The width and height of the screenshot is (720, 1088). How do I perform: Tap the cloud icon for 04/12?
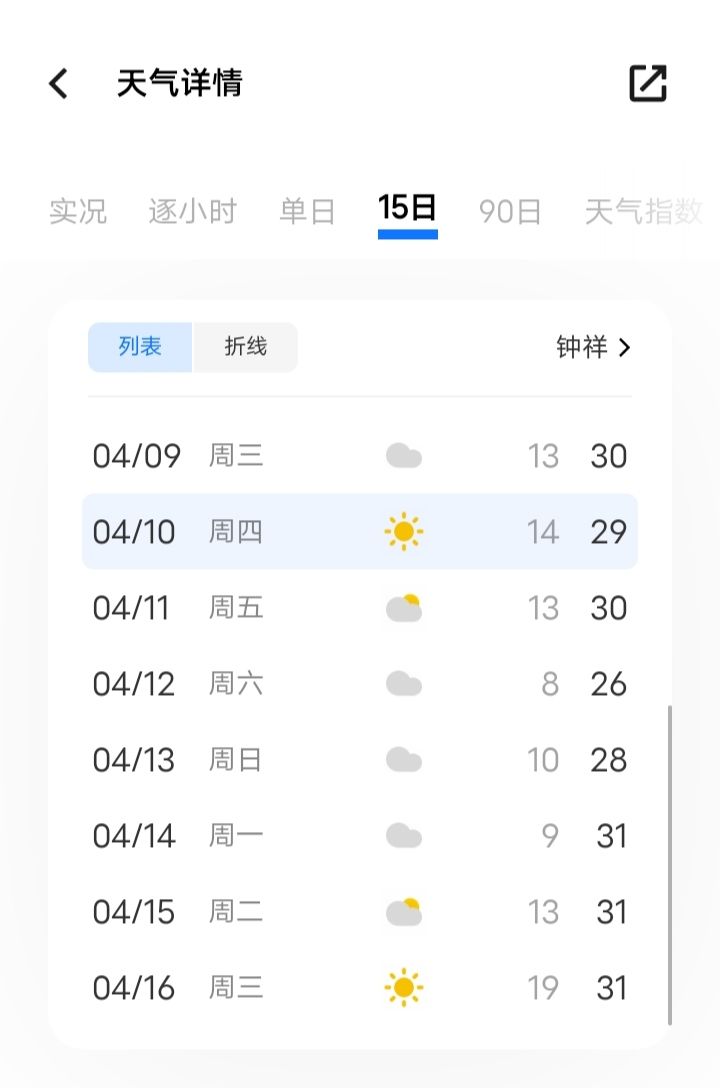(404, 683)
